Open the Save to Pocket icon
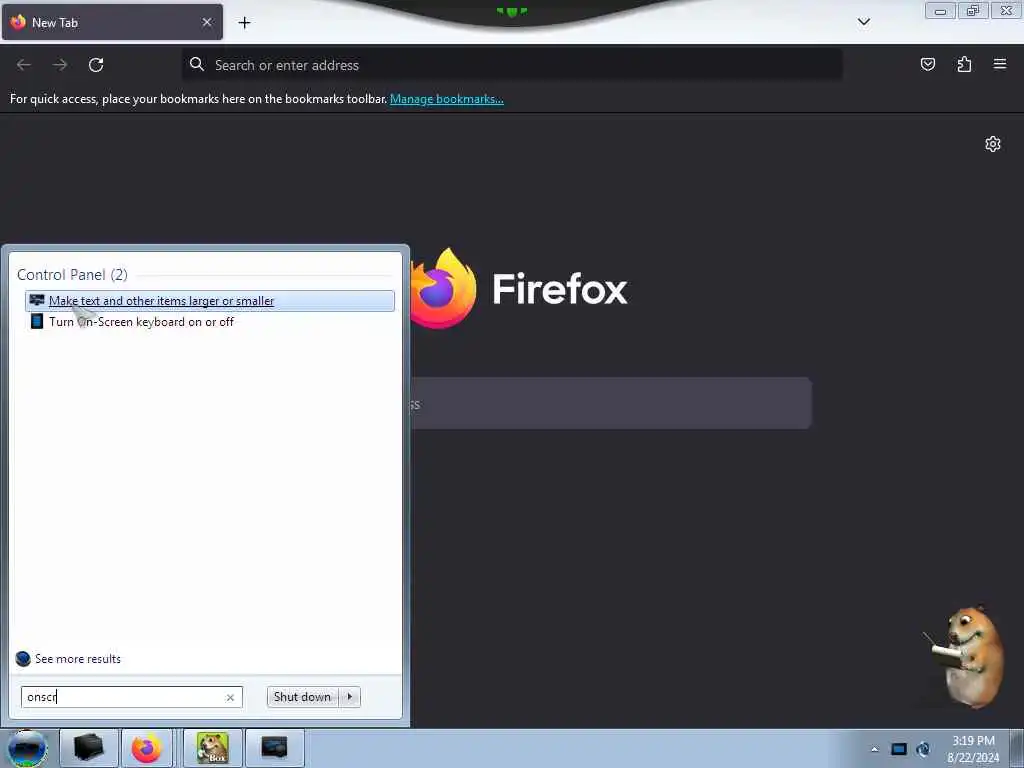 point(927,64)
